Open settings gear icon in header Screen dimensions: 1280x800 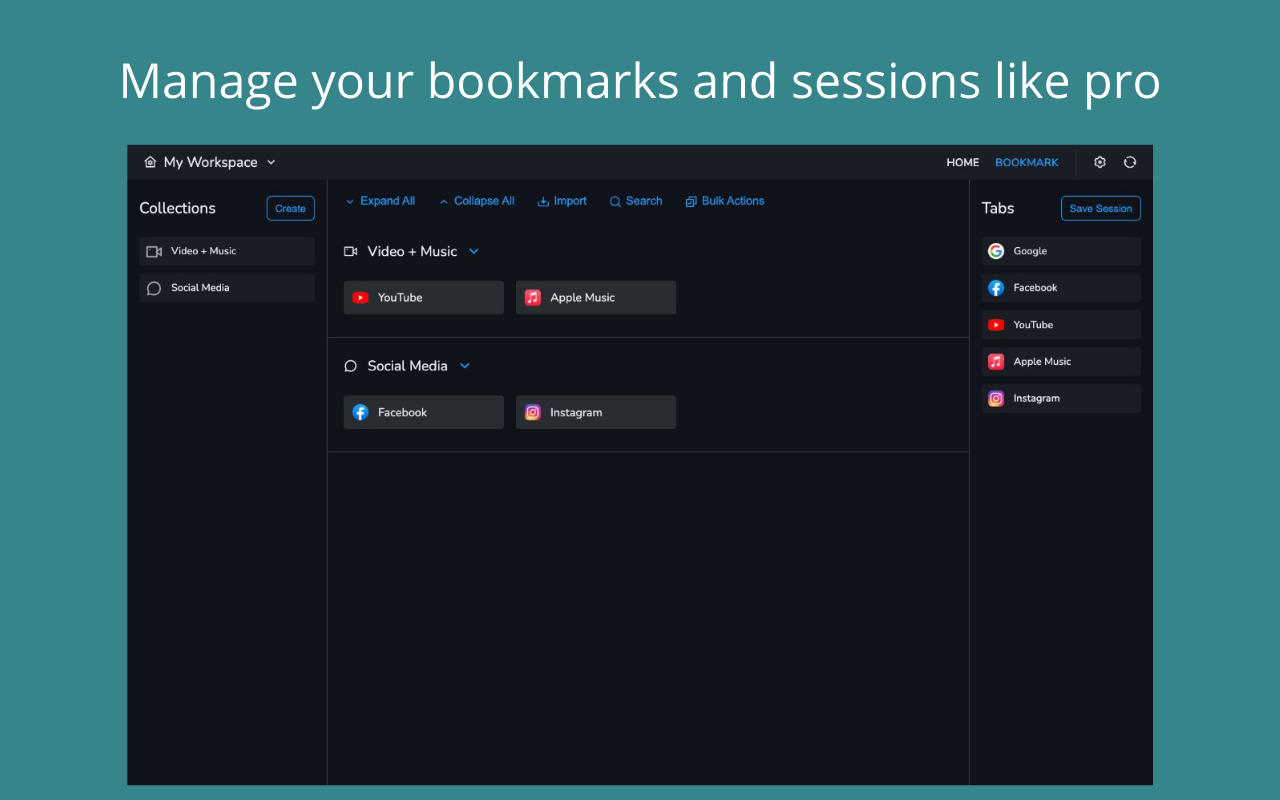tap(1100, 162)
